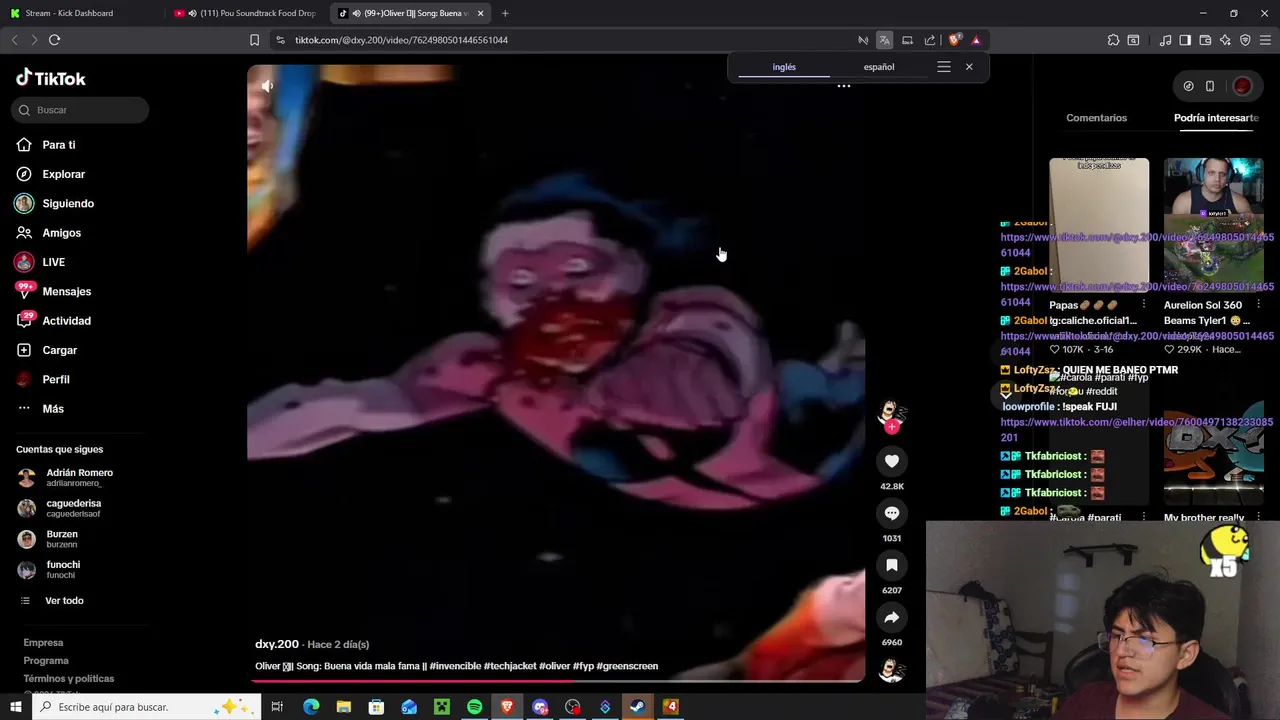Bookmark this page icon in address bar

click(254, 40)
